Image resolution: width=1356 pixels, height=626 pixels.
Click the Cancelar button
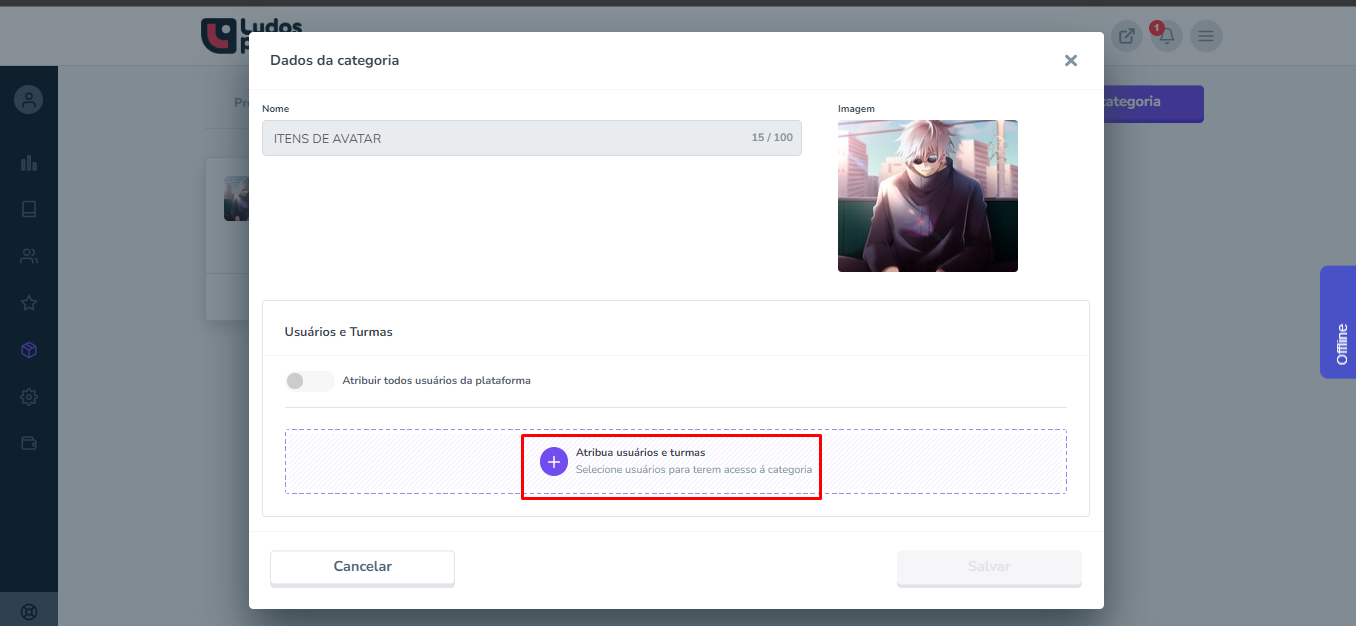click(x=362, y=567)
